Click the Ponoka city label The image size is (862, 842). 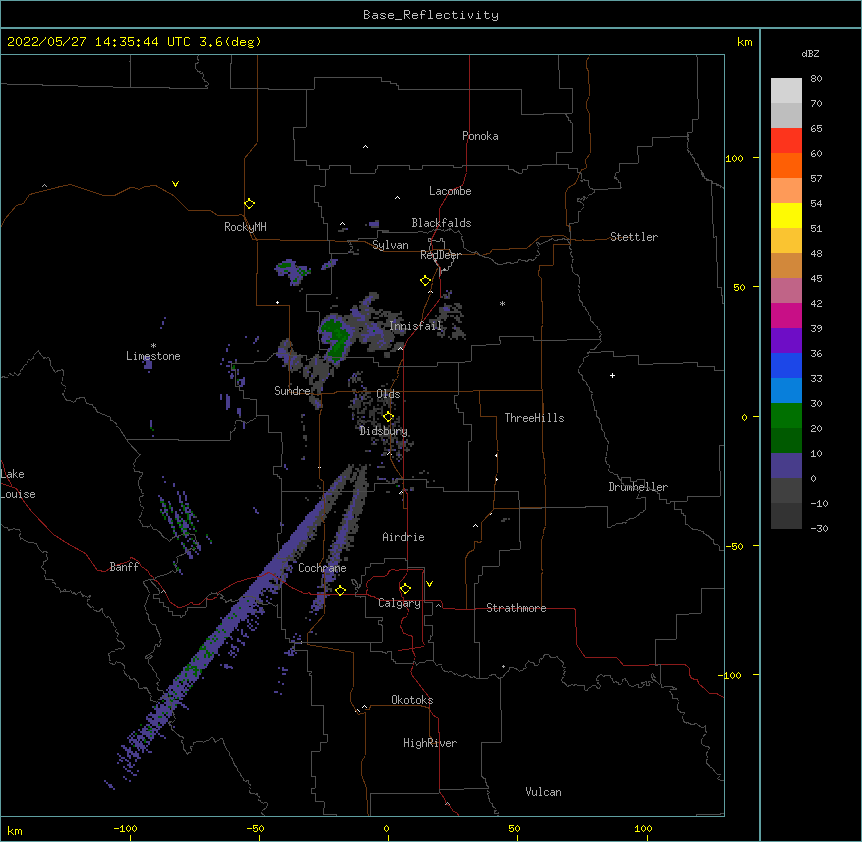(480, 136)
